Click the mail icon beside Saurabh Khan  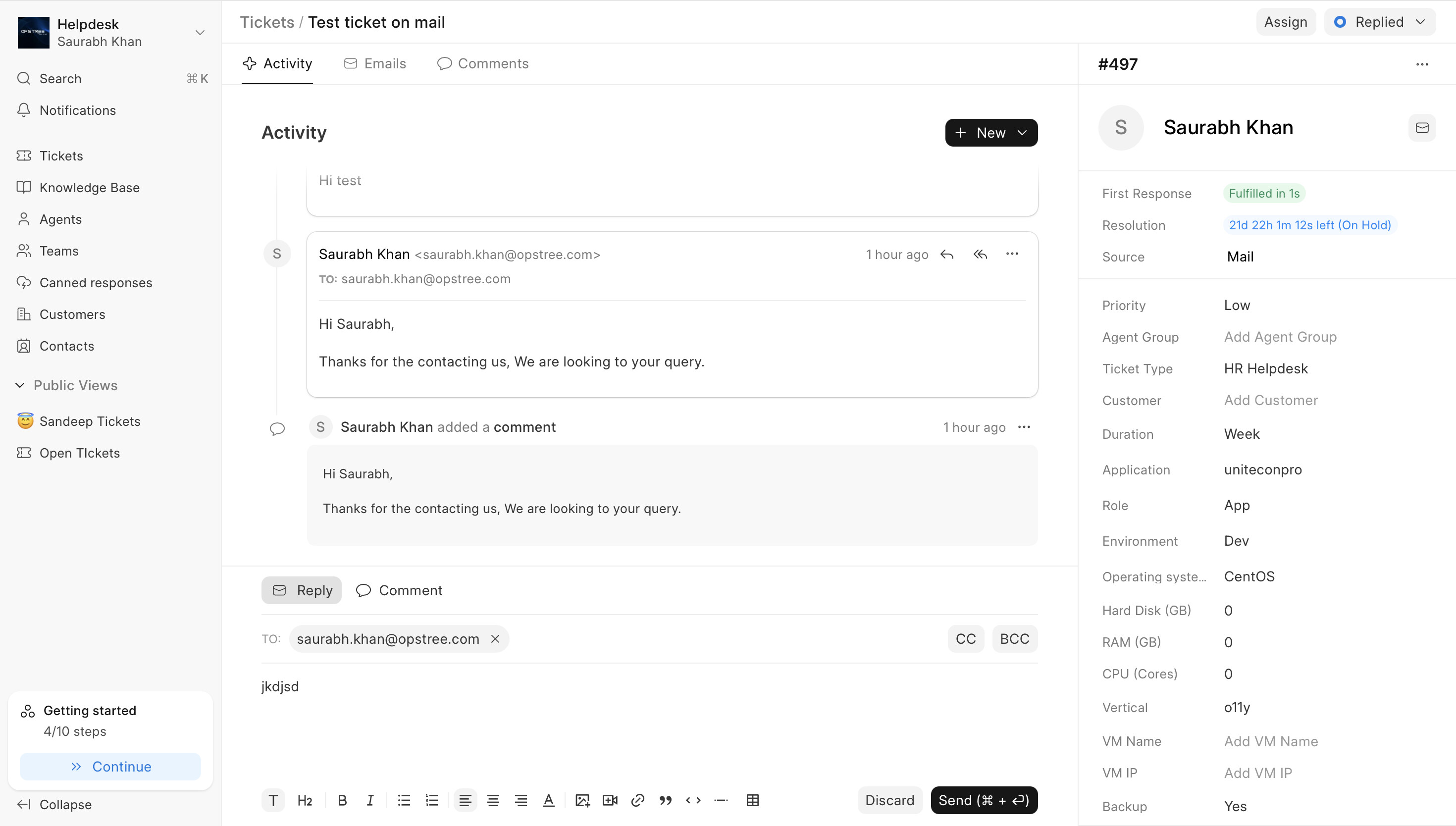coord(1421,128)
